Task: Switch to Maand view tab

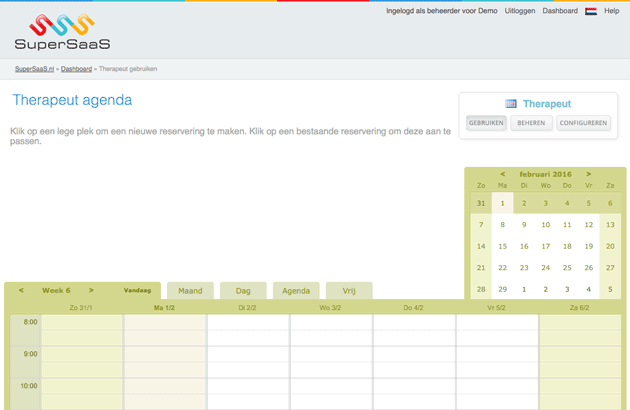Action: click(x=190, y=291)
